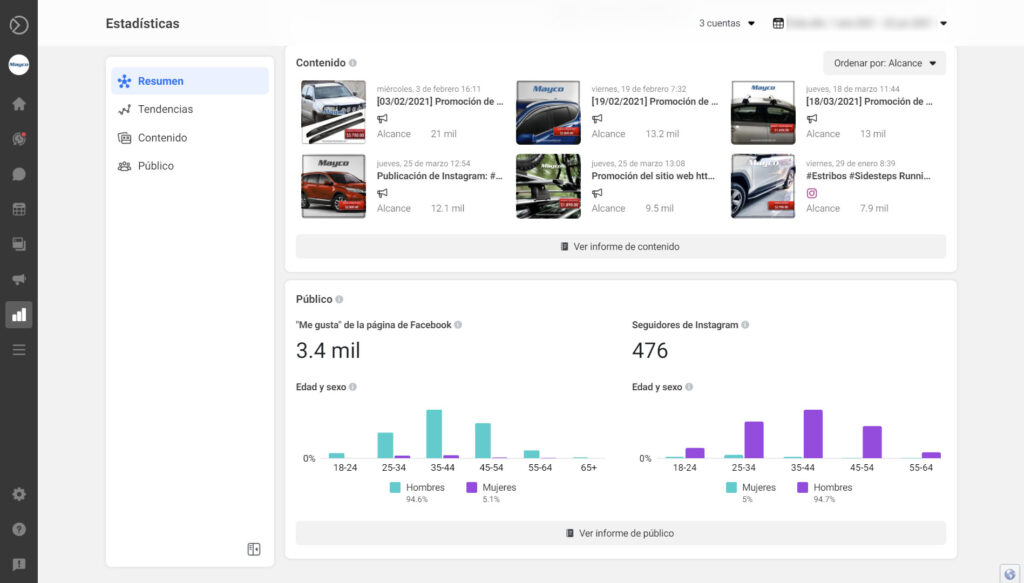Click Ver informe de público button
This screenshot has width=1024, height=583.
click(x=620, y=533)
